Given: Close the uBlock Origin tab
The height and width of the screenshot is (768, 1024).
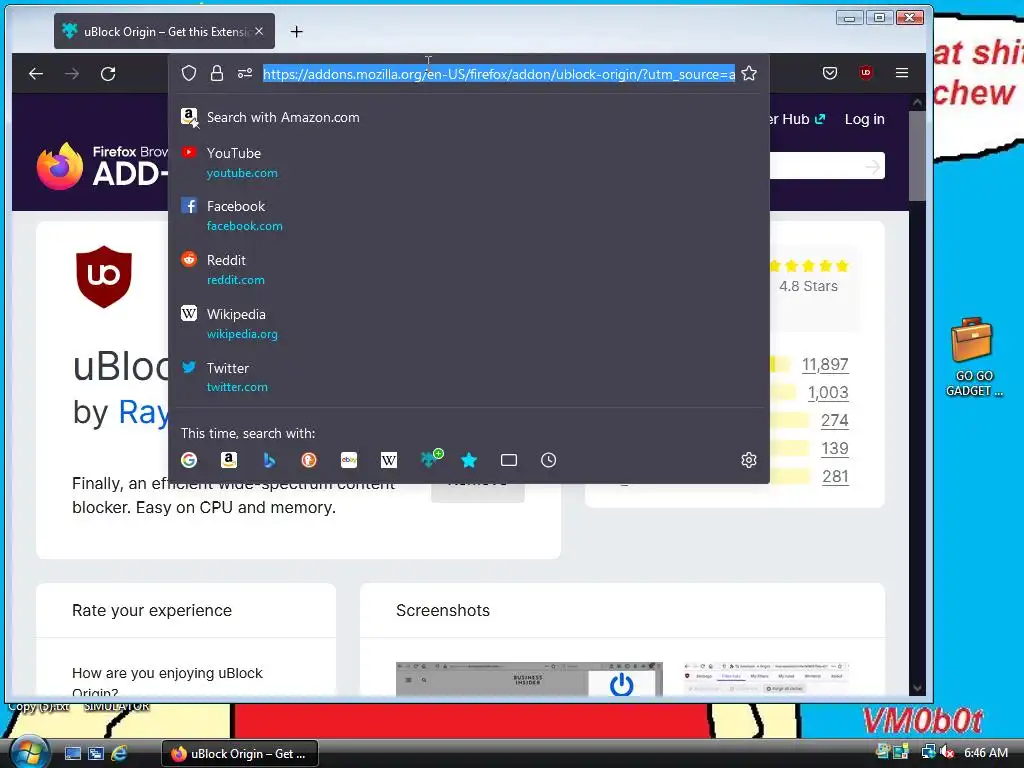Looking at the screenshot, I should (x=259, y=31).
